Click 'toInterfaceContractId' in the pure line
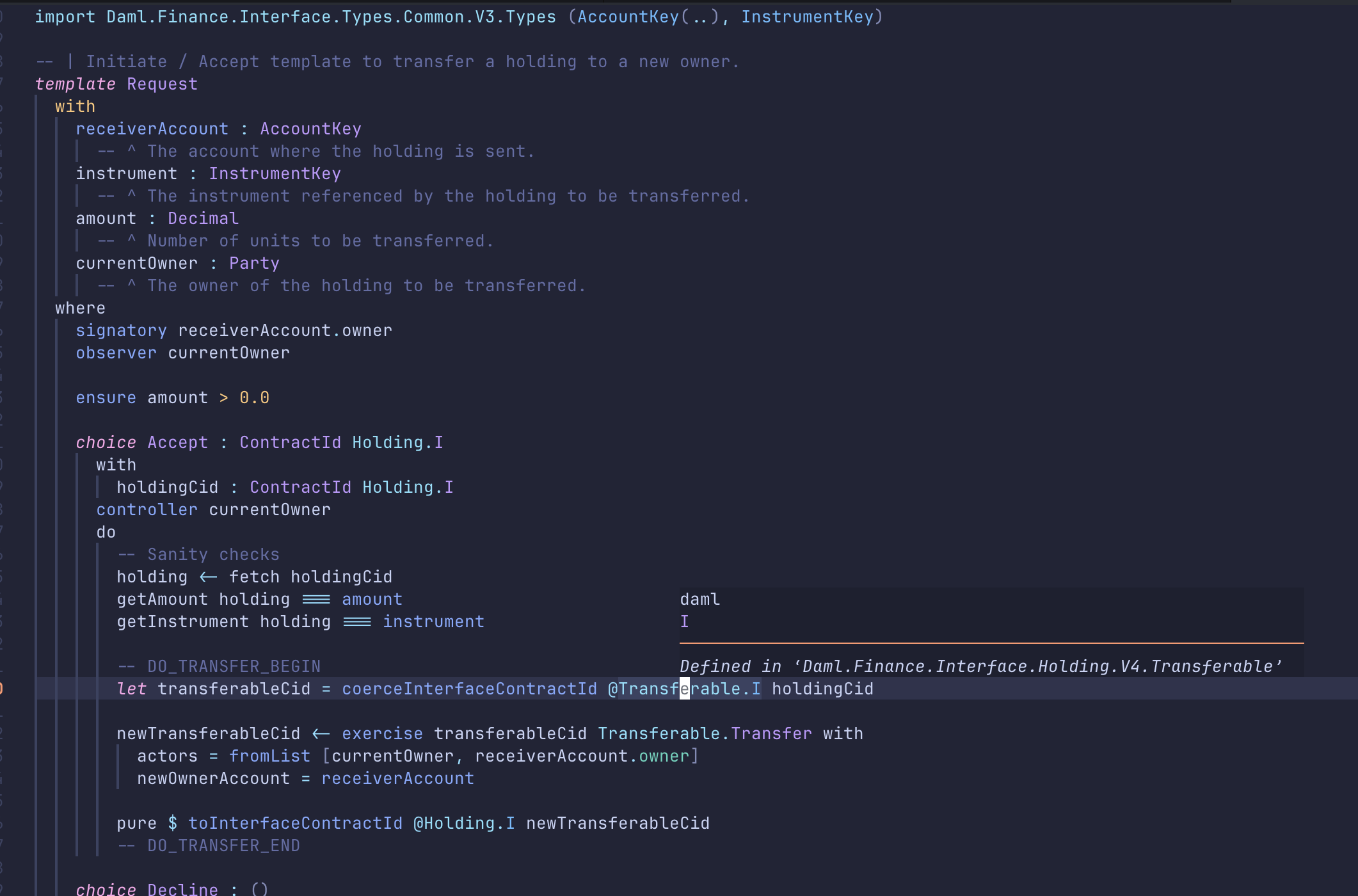Screen dimensions: 1358x896 (295, 823)
